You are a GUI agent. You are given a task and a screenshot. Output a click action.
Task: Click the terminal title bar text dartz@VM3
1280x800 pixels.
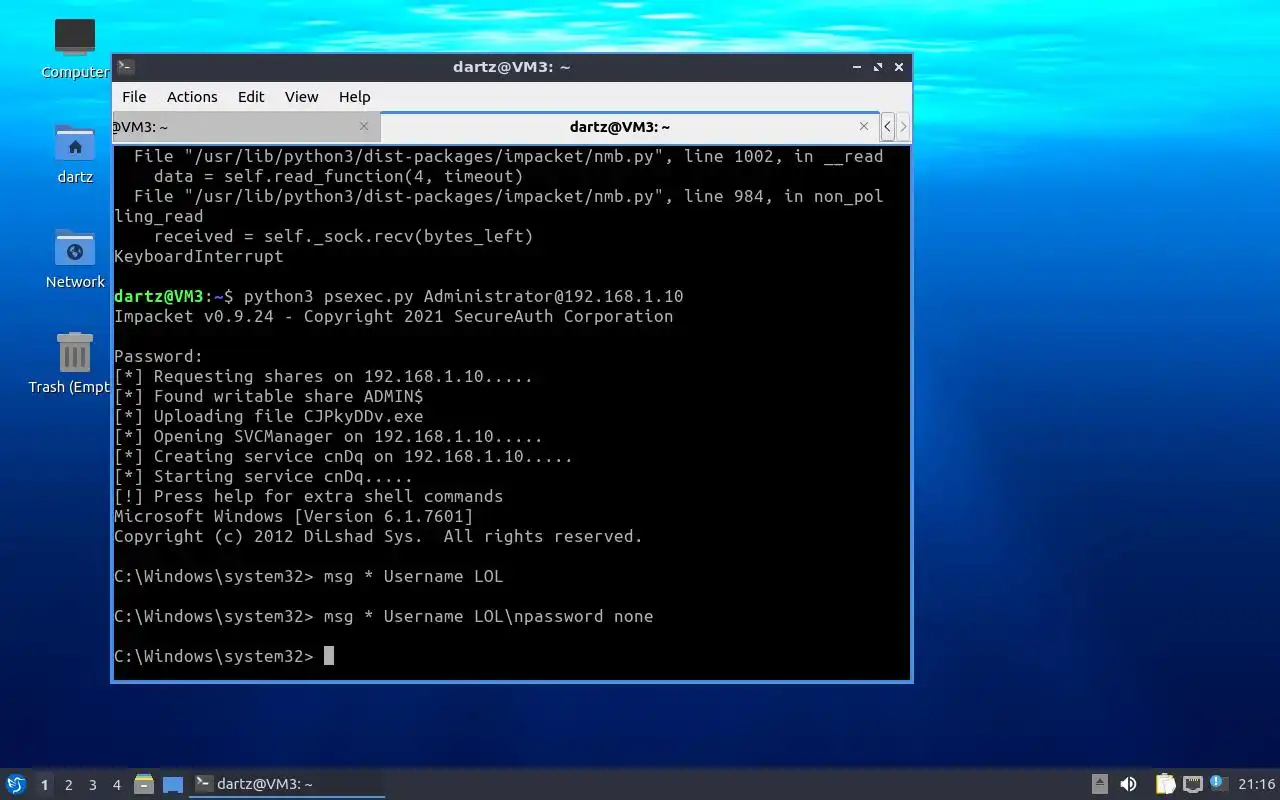pos(511,67)
